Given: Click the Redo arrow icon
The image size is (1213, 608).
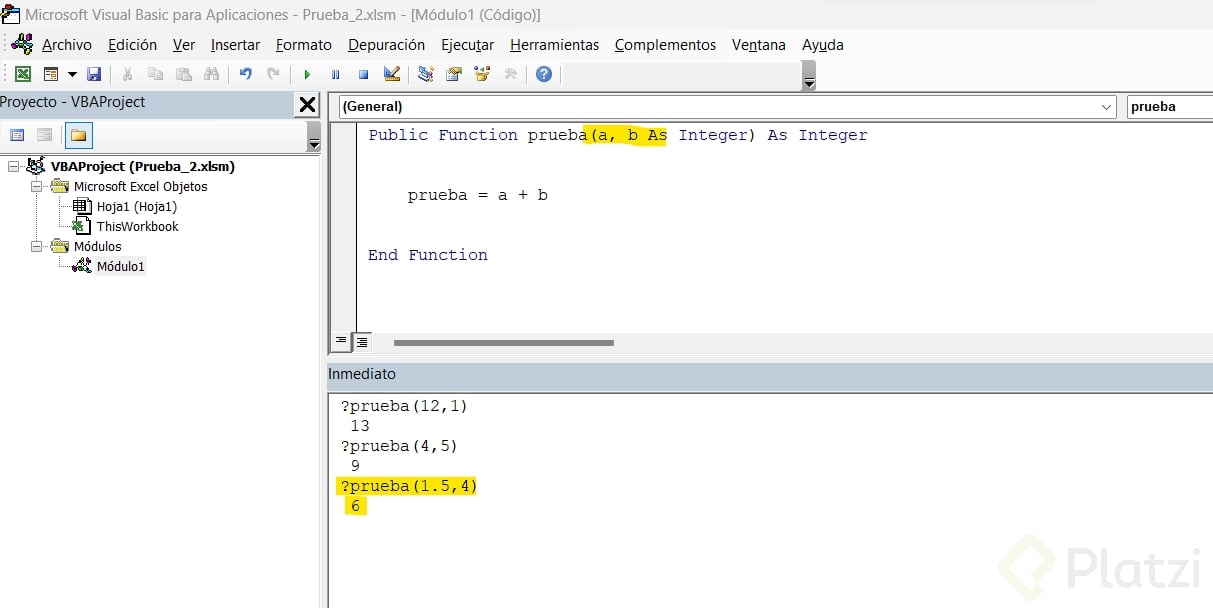Looking at the screenshot, I should coord(273,74).
